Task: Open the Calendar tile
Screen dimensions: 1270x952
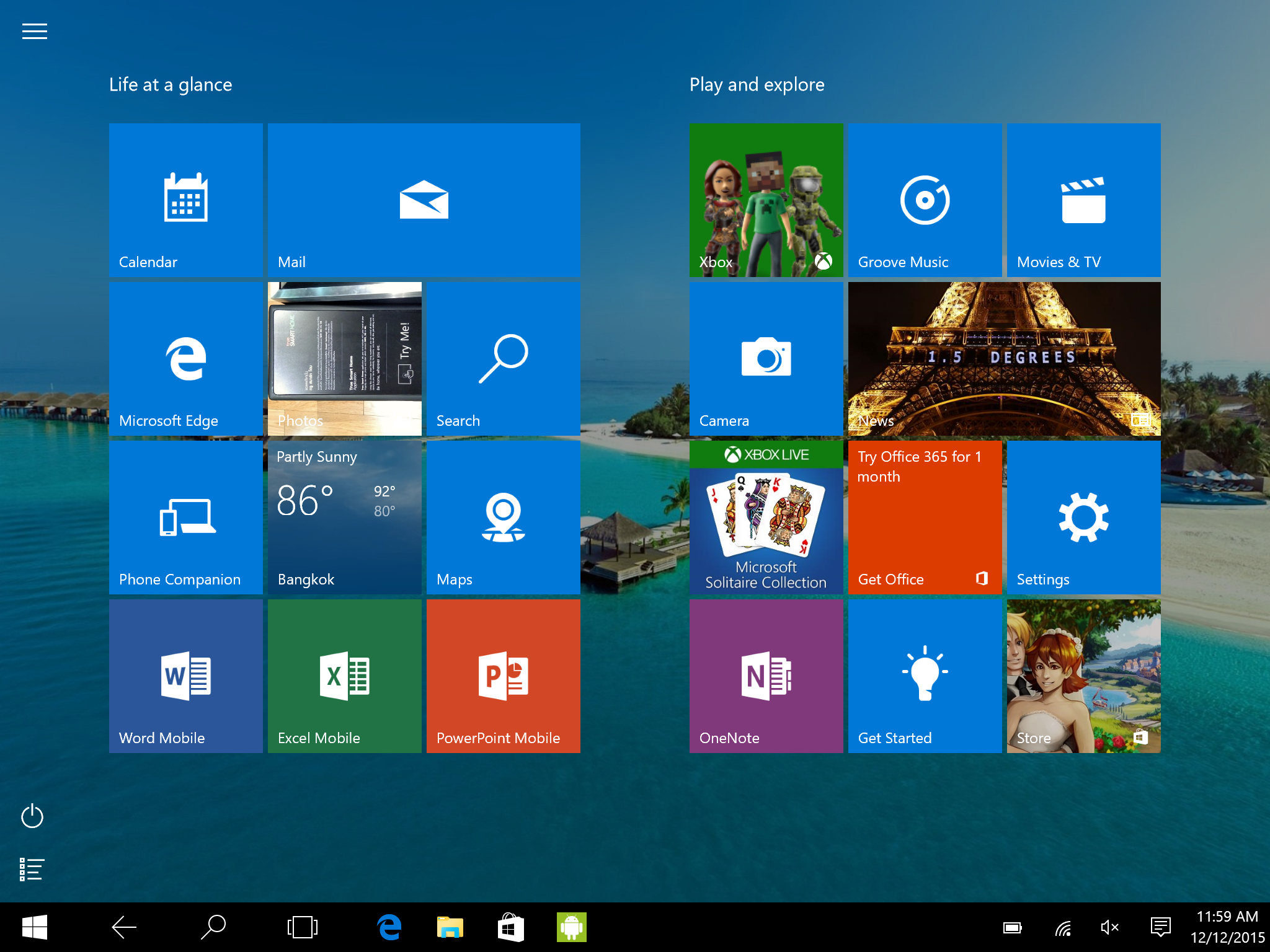Action: pyautogui.click(x=185, y=200)
